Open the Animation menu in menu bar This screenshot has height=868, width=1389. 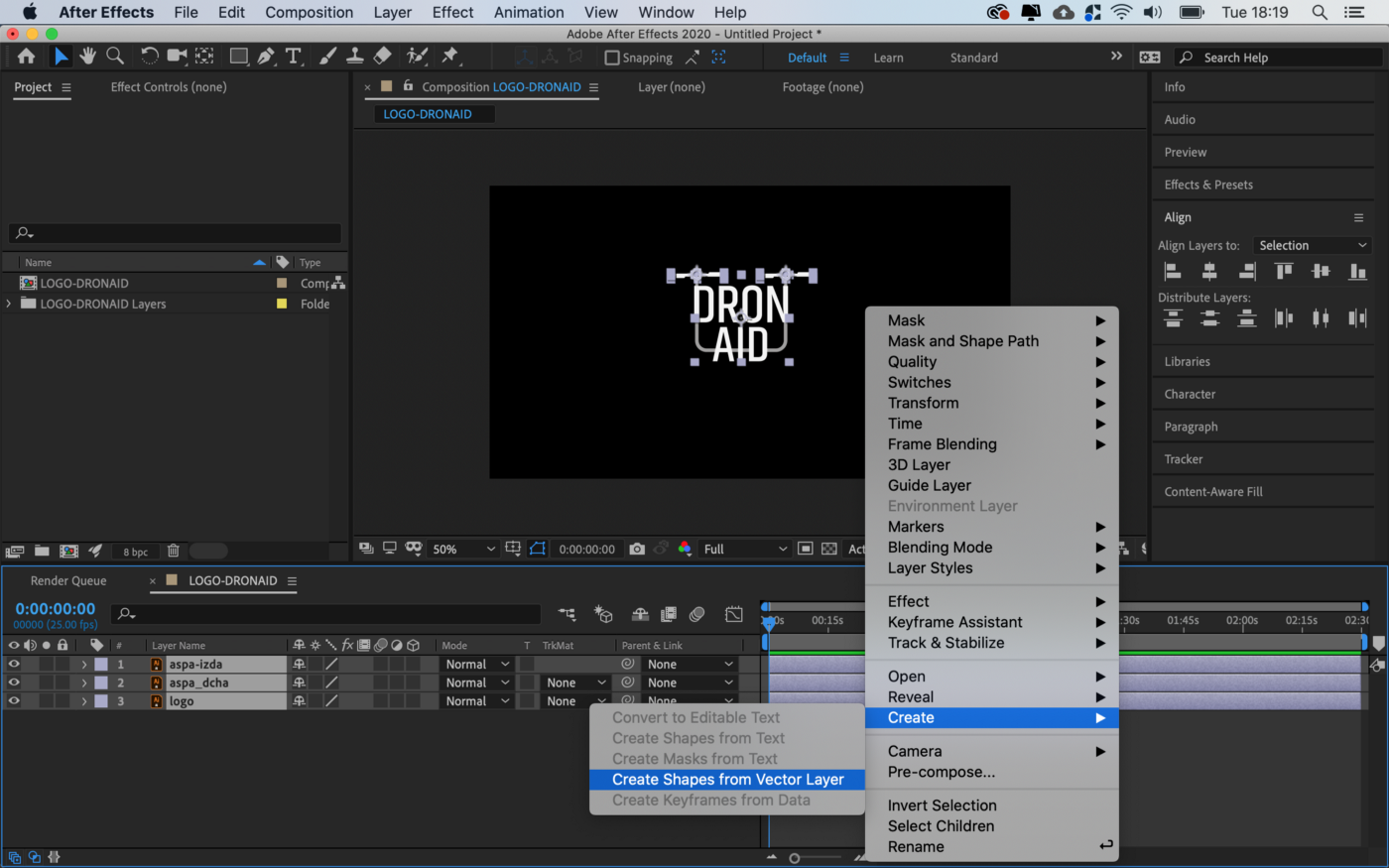click(529, 12)
